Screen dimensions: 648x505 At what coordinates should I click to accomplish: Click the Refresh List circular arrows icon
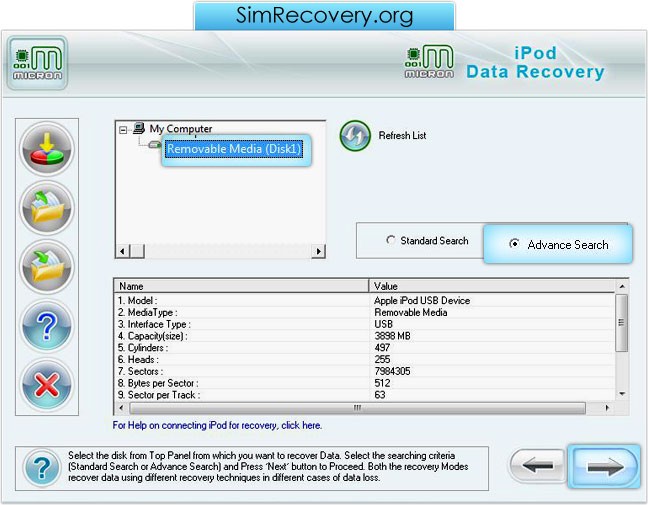[x=355, y=136]
